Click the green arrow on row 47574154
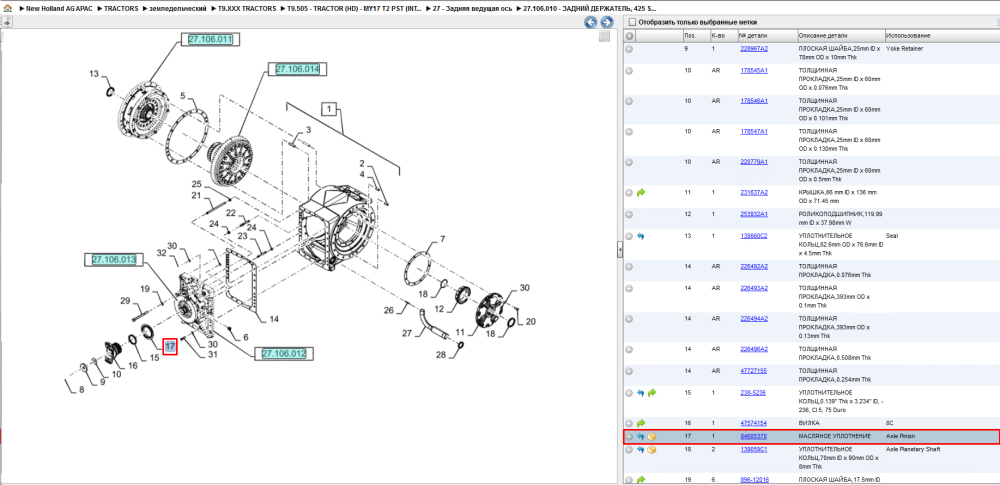Screen dimensions: 1000x485 641,423
